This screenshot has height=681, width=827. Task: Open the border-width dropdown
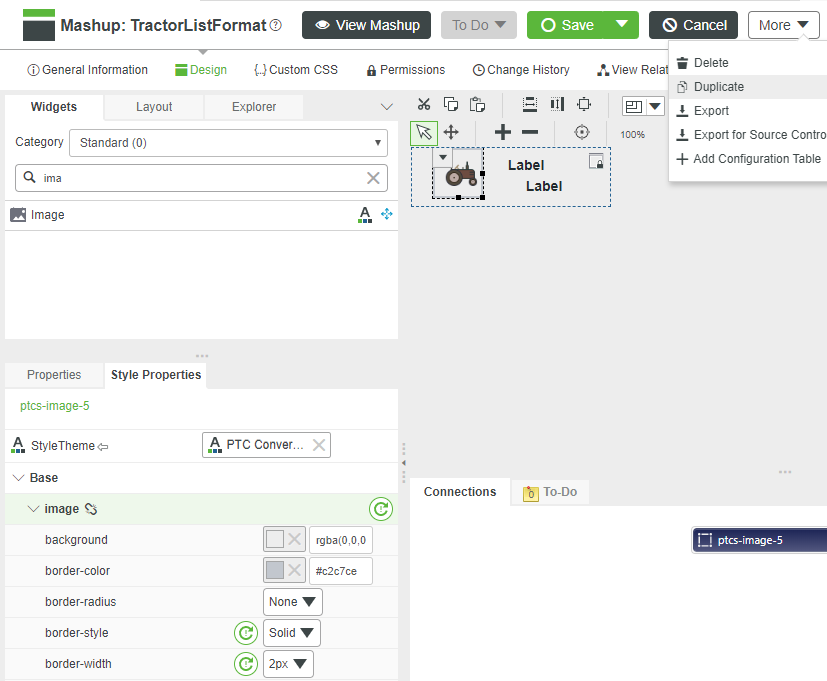pos(288,663)
